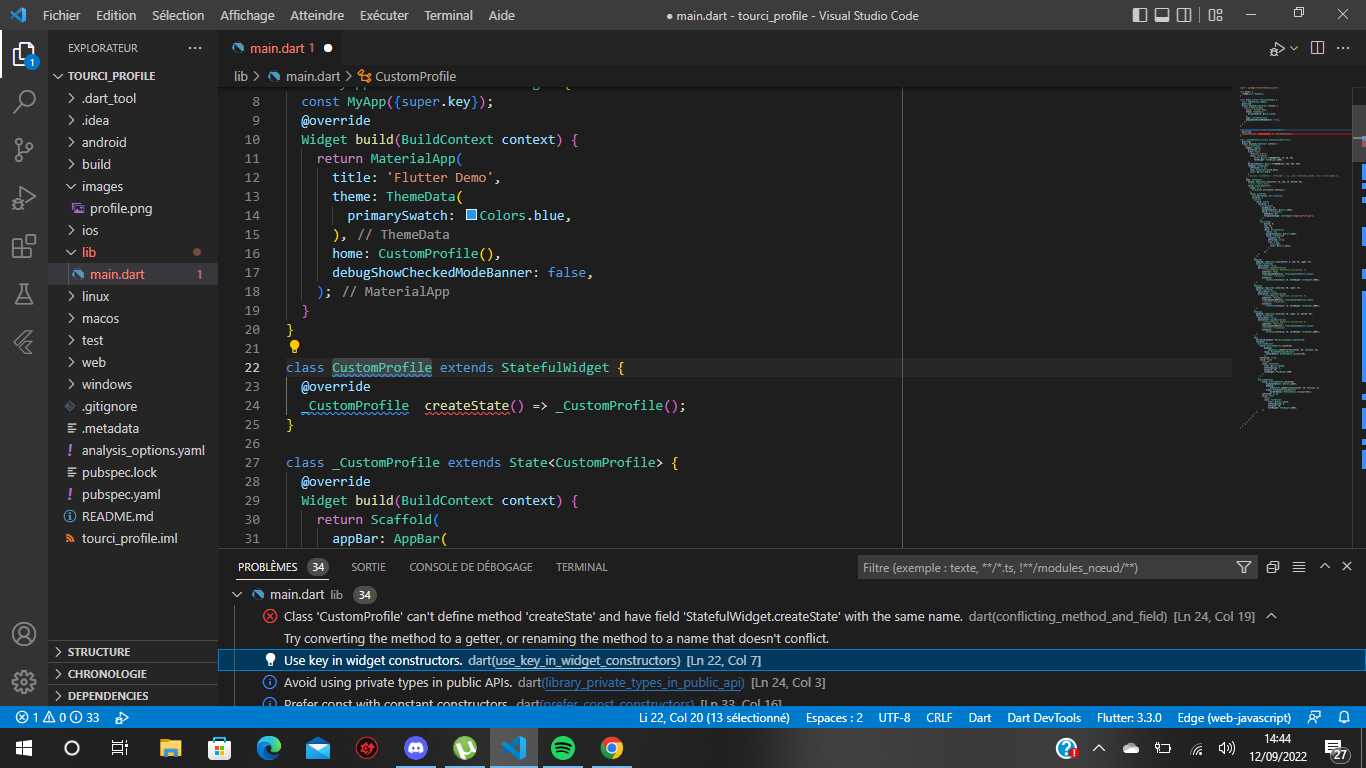Screen dimensions: 1366x768
Task: Collapse the lib folder
Action: (133, 252)
